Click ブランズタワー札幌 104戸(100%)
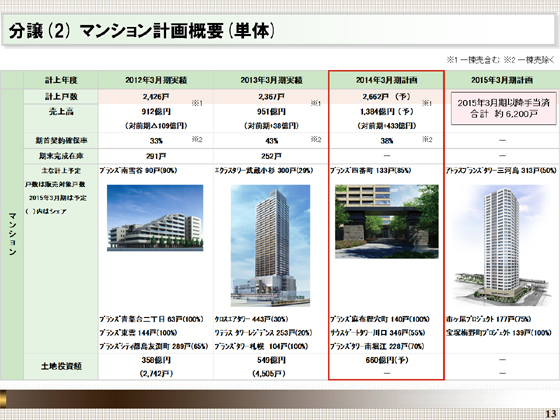Image resolution: width=560 pixels, height=420 pixels. [x=261, y=346]
